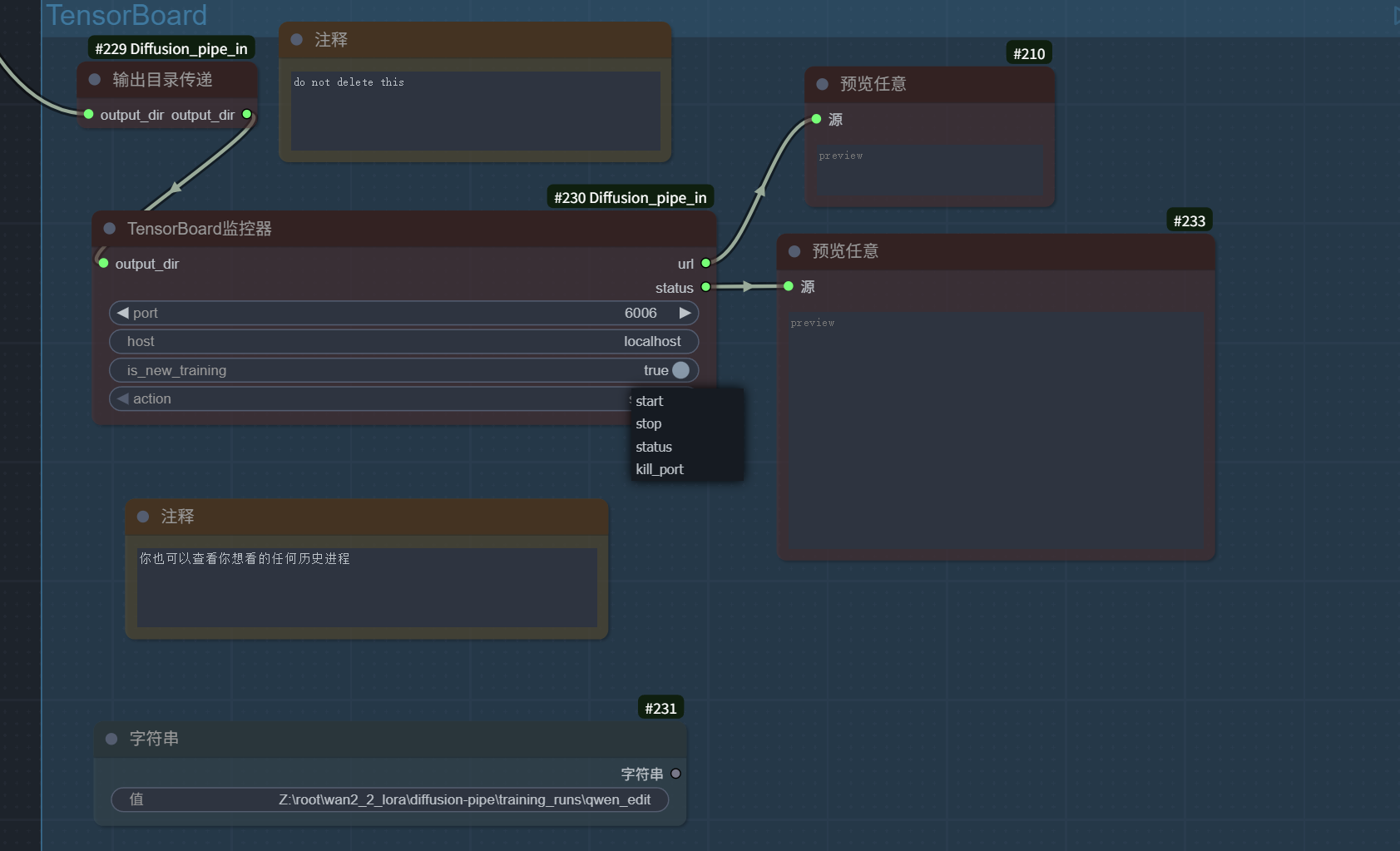Toggle the is_new_training switch
This screenshot has width=1400, height=851.
pos(680,370)
